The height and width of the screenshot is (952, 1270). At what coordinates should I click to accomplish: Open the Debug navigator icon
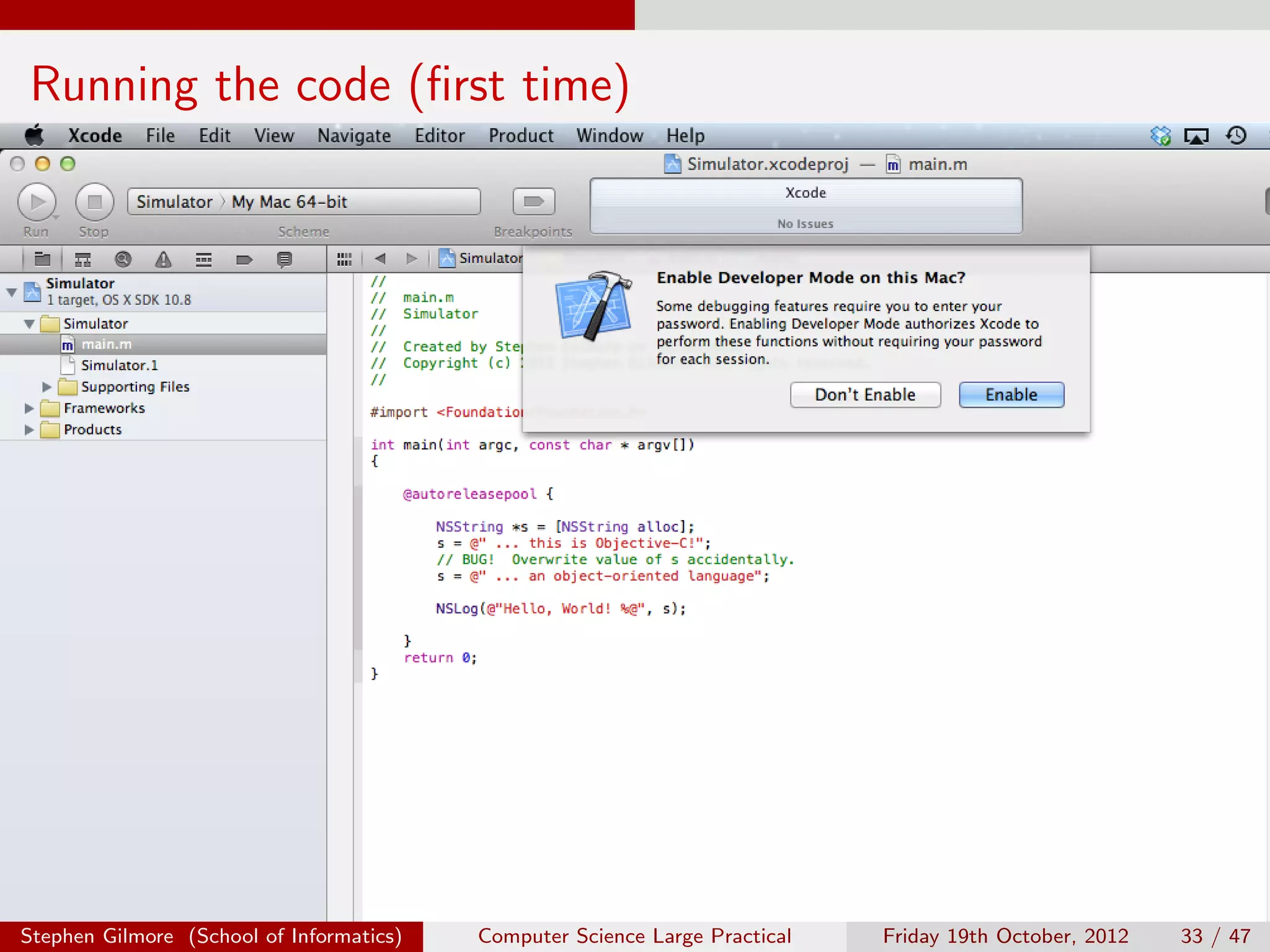pos(203,259)
